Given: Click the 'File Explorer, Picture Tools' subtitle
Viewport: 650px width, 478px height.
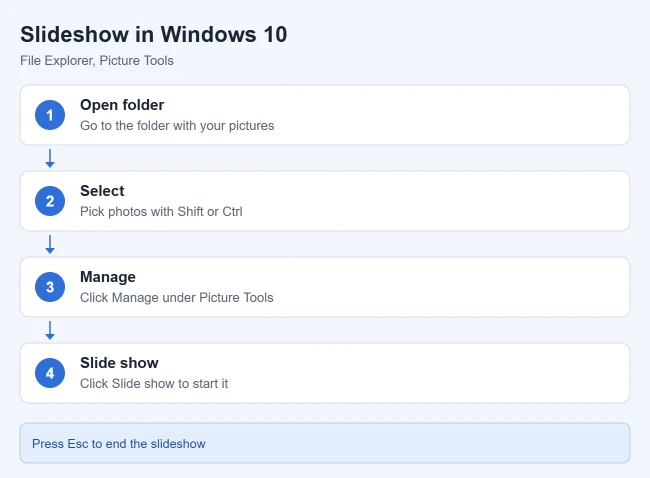Looking at the screenshot, I should click(x=97, y=61).
